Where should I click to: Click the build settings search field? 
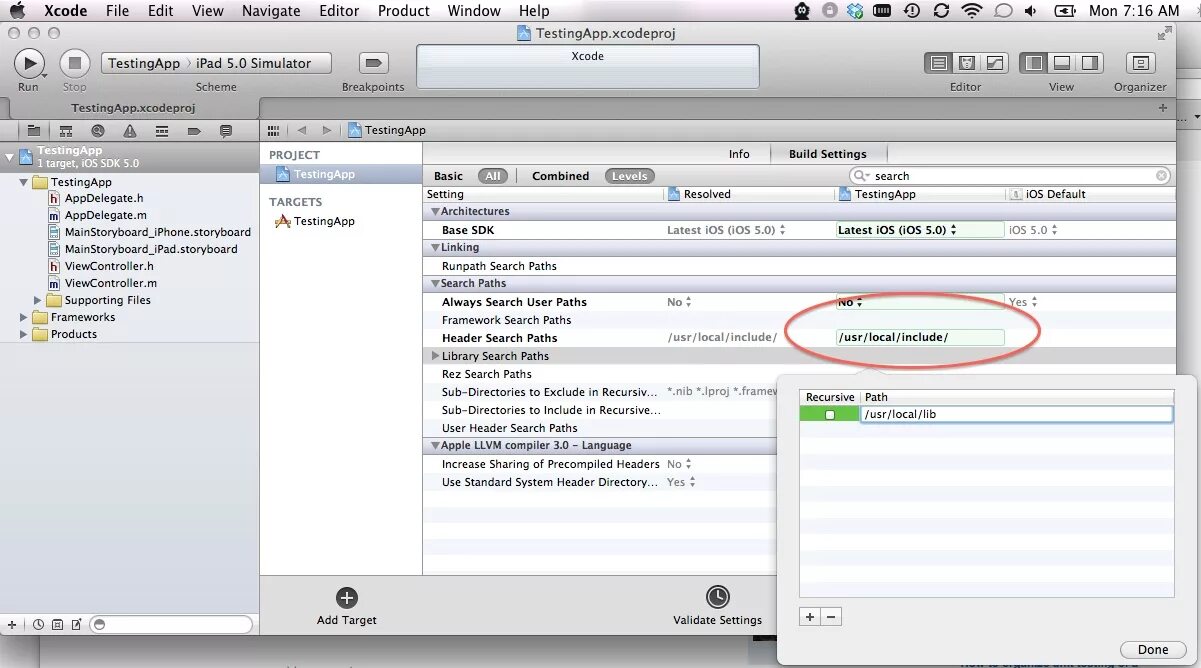point(1010,176)
